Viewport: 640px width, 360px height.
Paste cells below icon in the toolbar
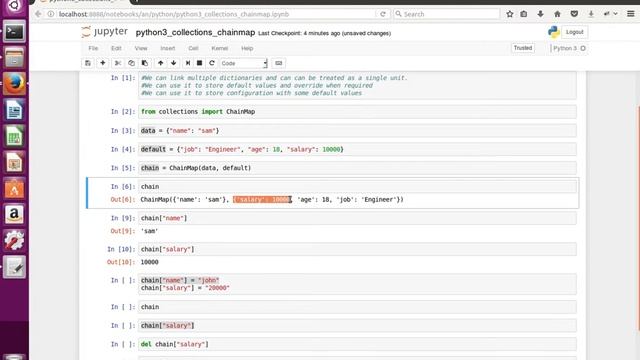[145, 63]
